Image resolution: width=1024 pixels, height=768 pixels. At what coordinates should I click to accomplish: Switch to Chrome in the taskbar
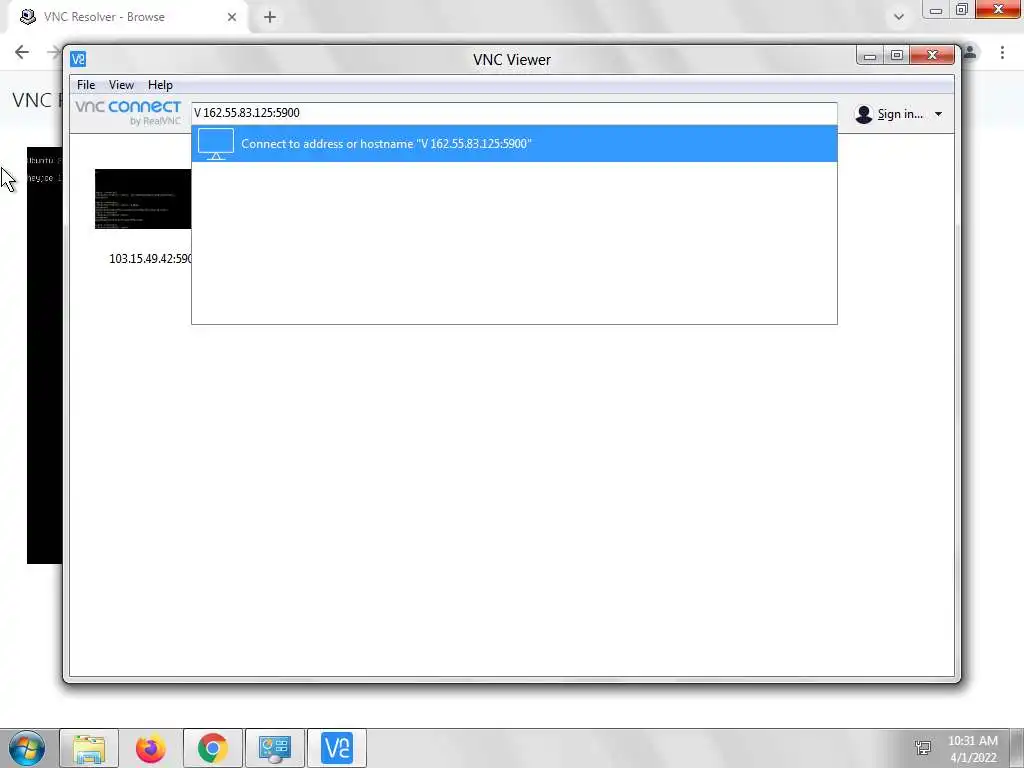pyautogui.click(x=213, y=748)
